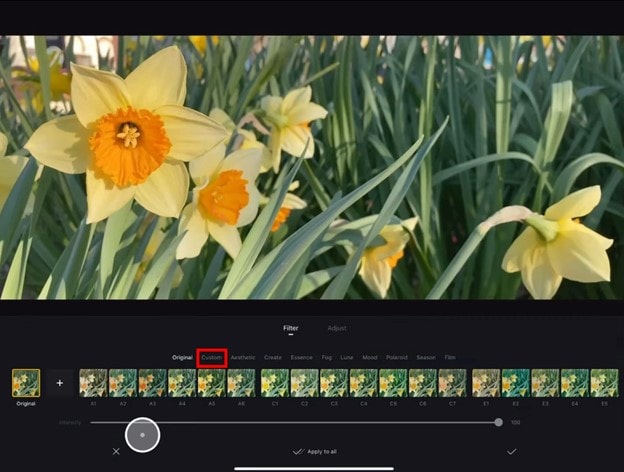Apply the C2 filter thumbnail

tap(304, 383)
